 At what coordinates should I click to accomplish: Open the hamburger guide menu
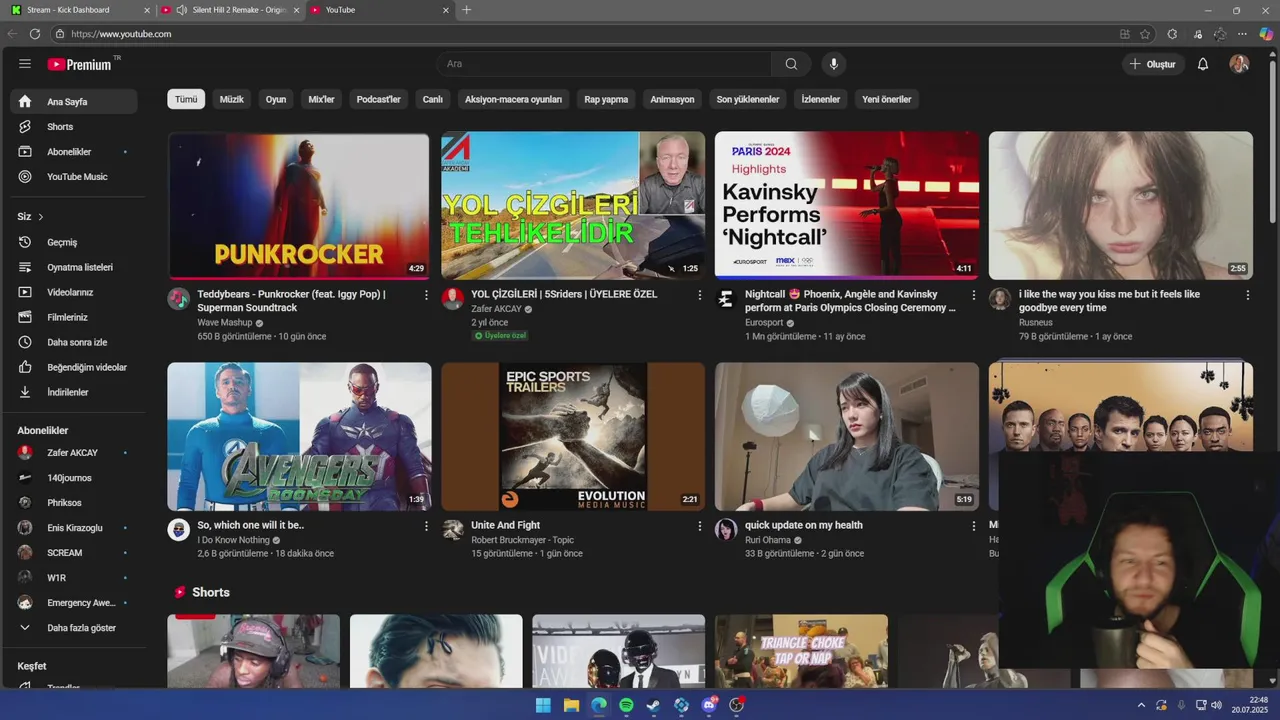click(25, 64)
